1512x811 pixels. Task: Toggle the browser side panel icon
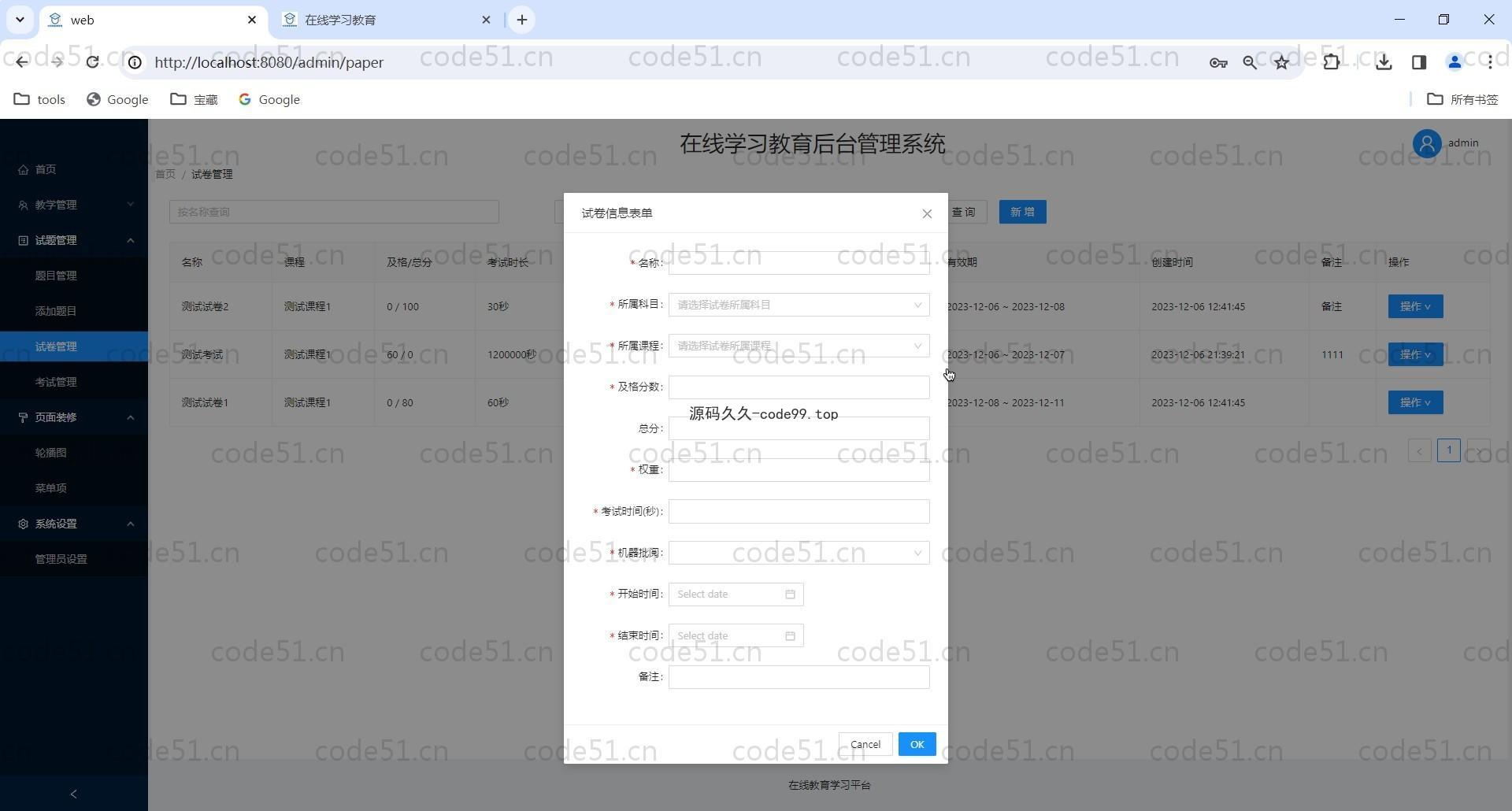(x=1419, y=62)
